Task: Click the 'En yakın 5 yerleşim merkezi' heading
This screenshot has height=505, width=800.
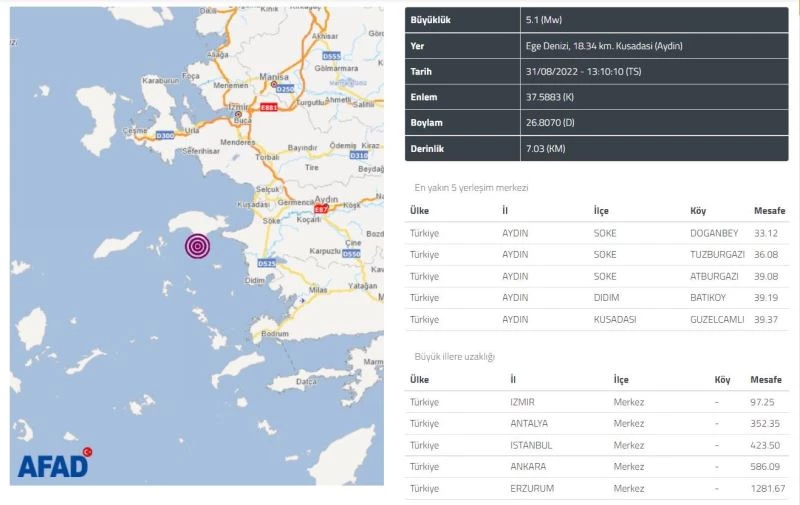Action: point(471,187)
